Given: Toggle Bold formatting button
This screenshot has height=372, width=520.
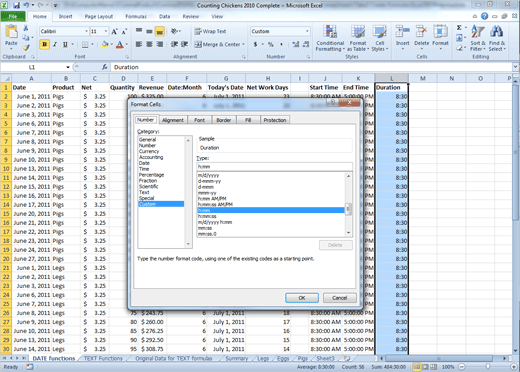Looking at the screenshot, I should tap(44, 44).
